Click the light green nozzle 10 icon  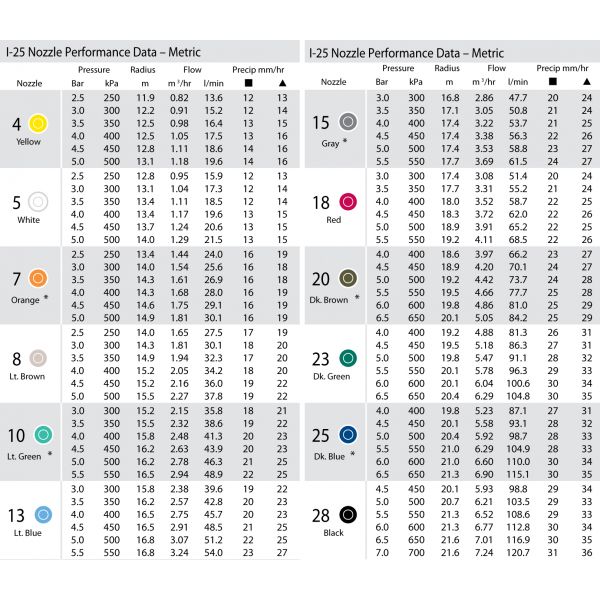tap(43, 435)
